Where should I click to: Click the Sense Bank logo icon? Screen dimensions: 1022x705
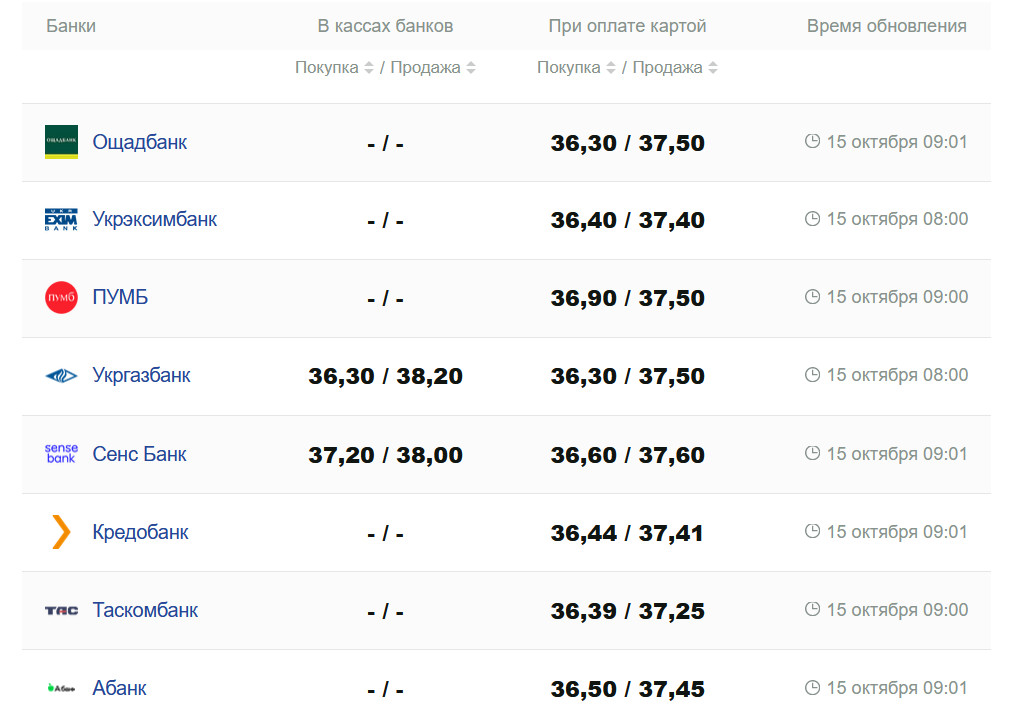point(61,454)
